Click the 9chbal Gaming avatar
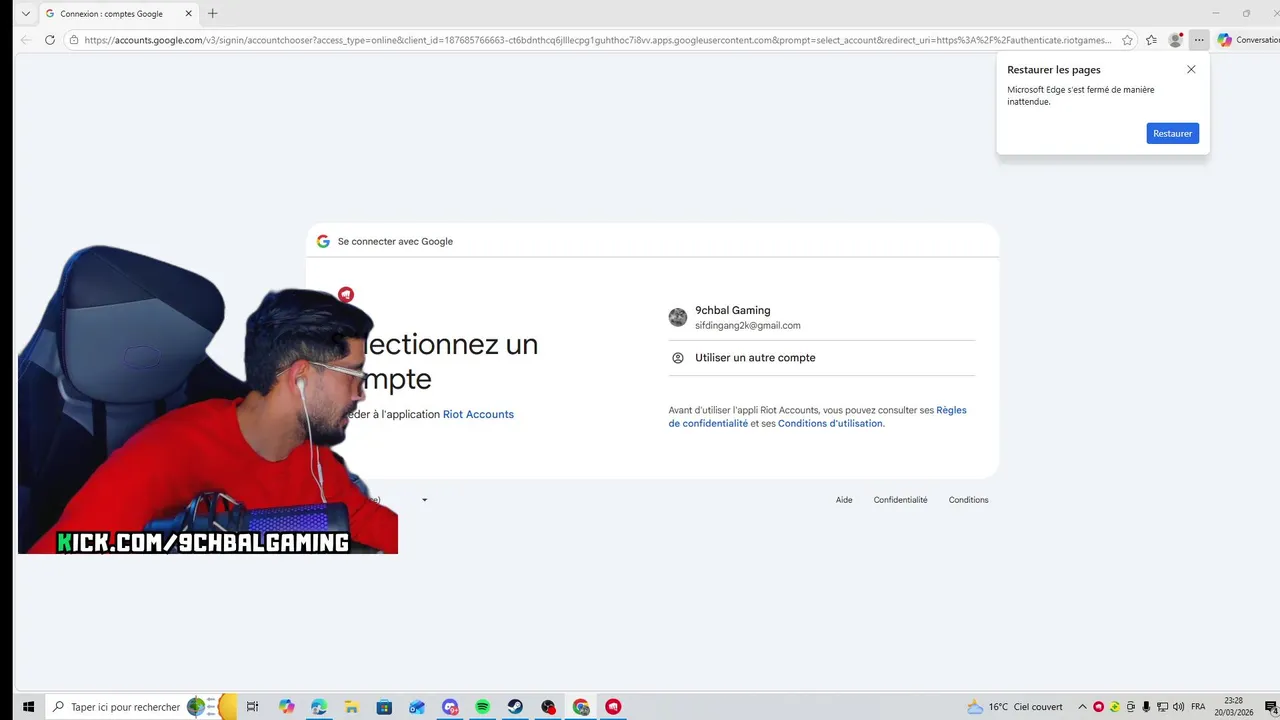1280x720 pixels. (678, 317)
